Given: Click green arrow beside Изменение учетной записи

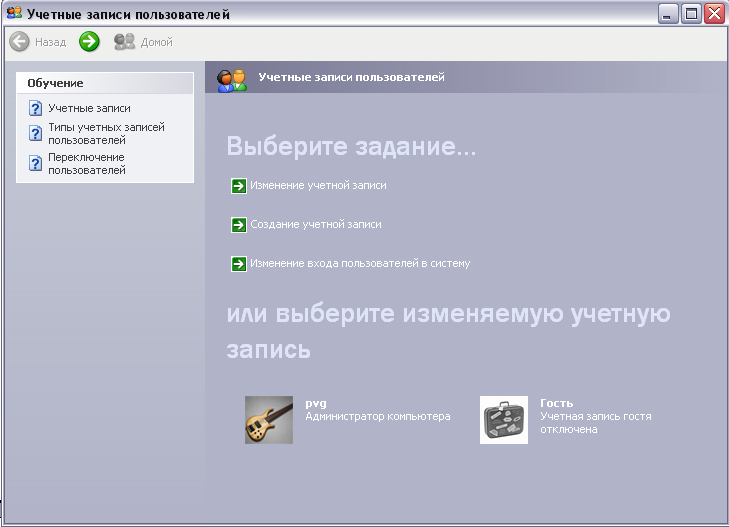Looking at the screenshot, I should (239, 186).
